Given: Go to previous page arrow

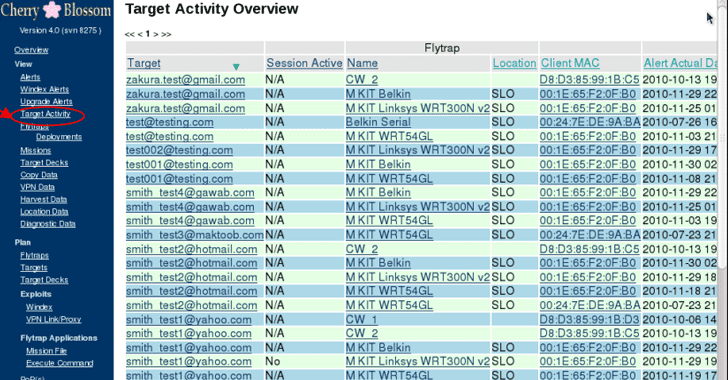Looking at the screenshot, I should [x=140, y=34].
